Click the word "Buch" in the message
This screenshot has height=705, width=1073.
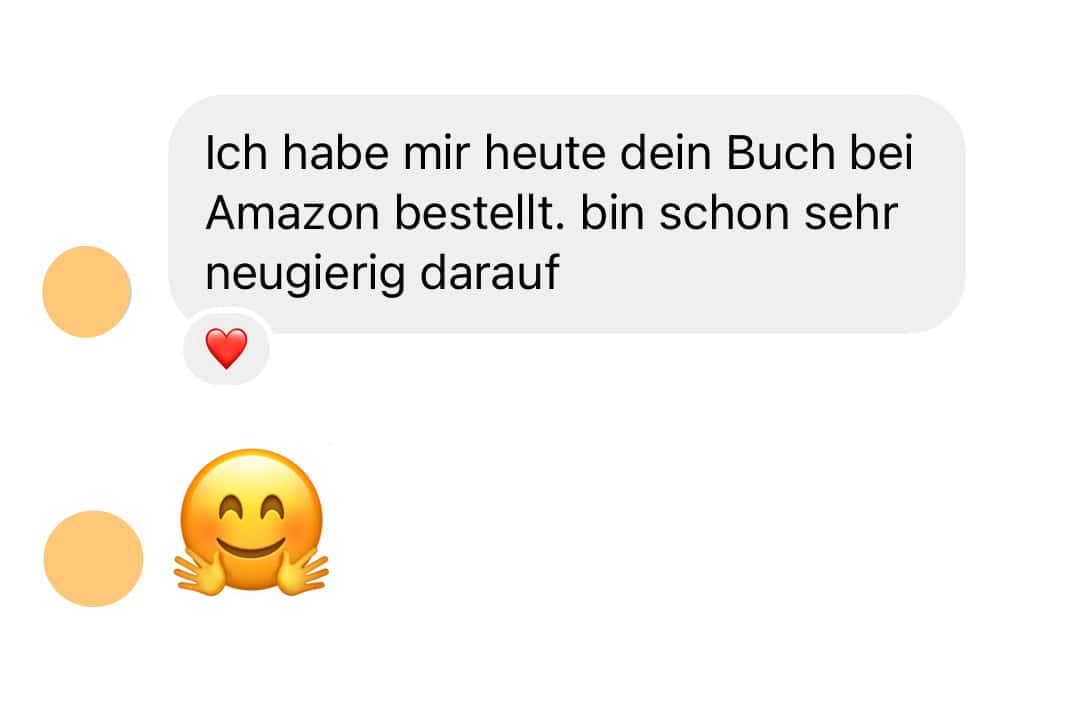[781, 153]
